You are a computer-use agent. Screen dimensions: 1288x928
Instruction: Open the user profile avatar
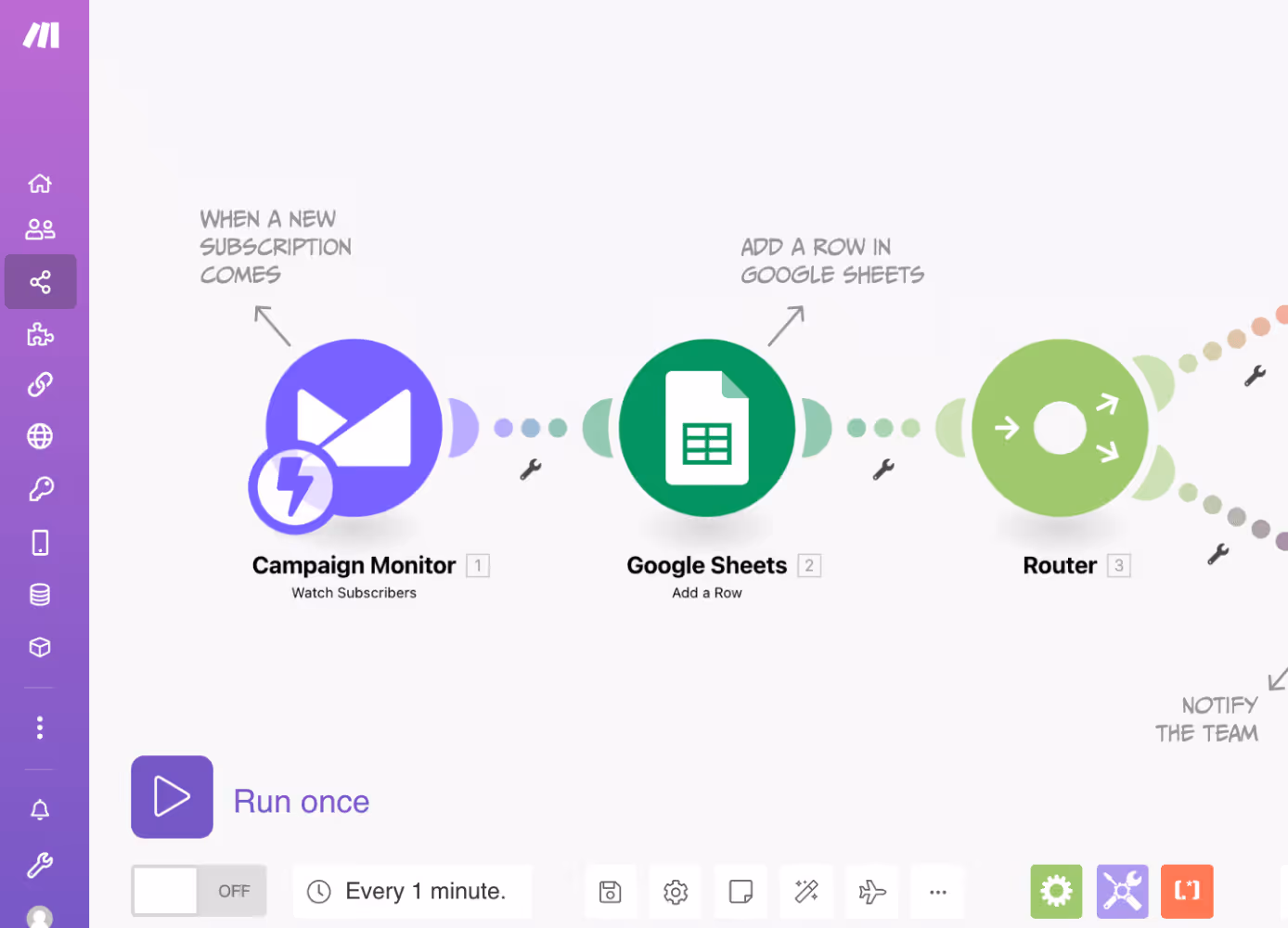tap(40, 917)
